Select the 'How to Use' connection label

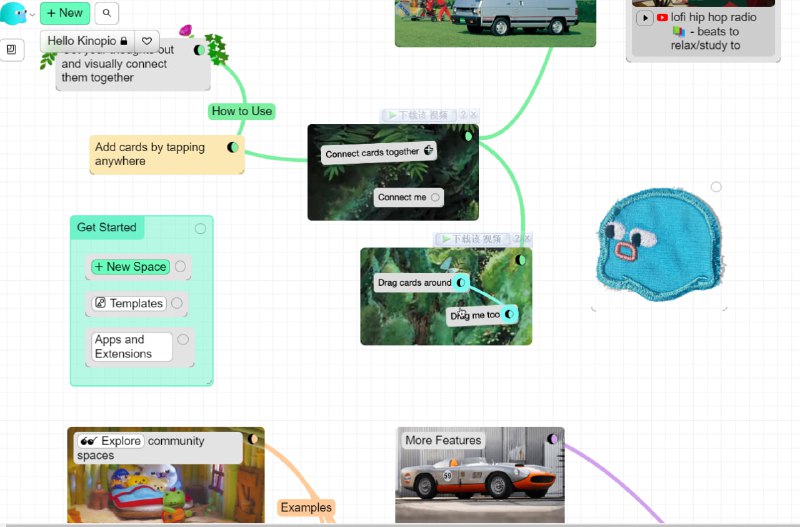pyautogui.click(x=241, y=111)
